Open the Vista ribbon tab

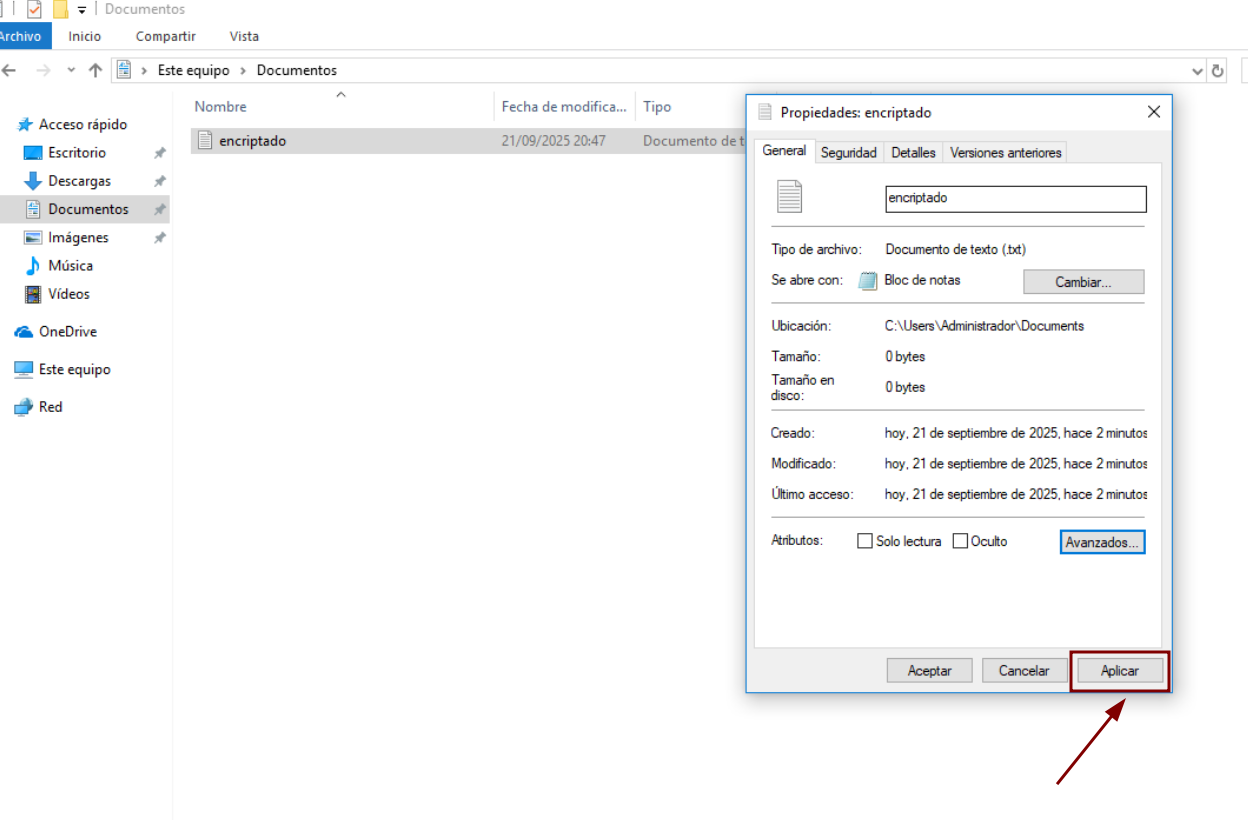[244, 36]
